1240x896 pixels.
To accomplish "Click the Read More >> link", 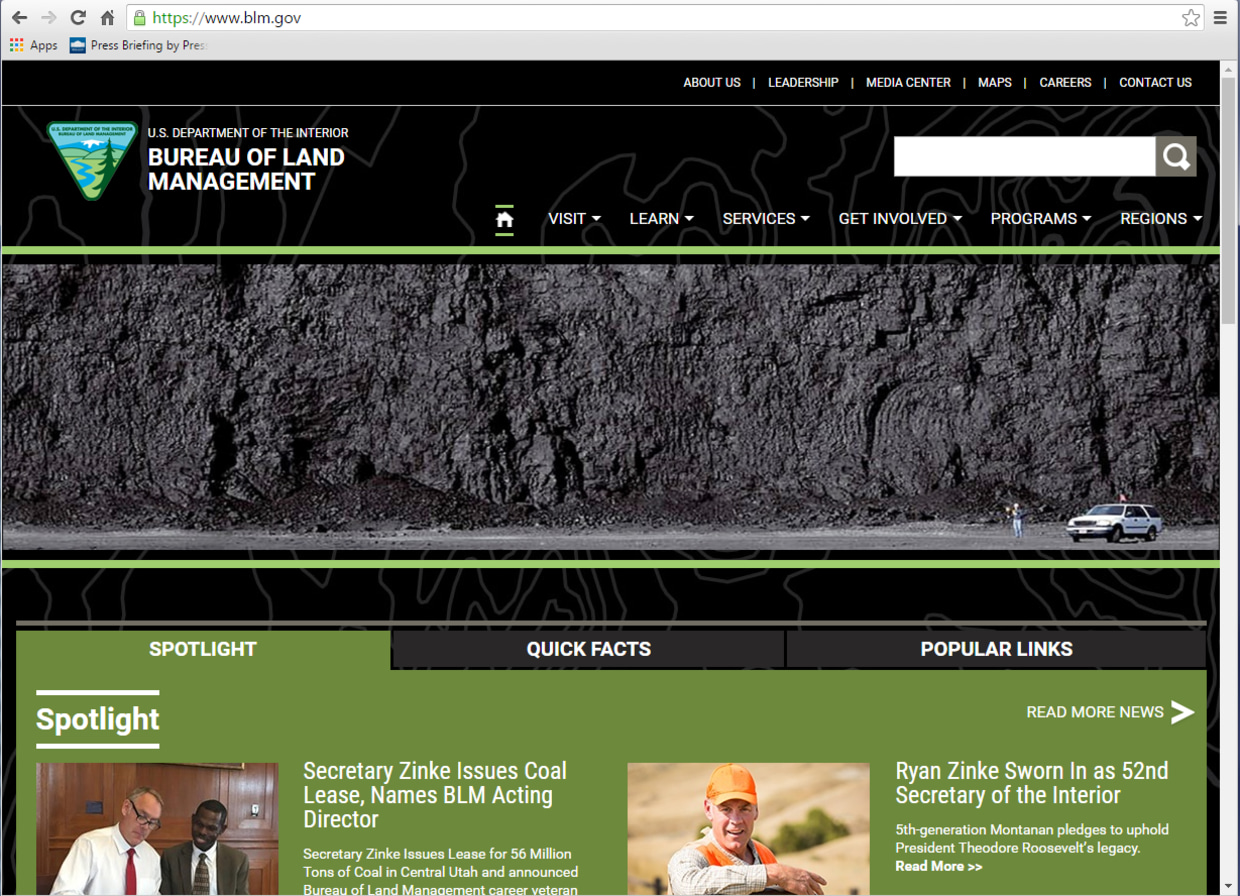I will [x=939, y=866].
